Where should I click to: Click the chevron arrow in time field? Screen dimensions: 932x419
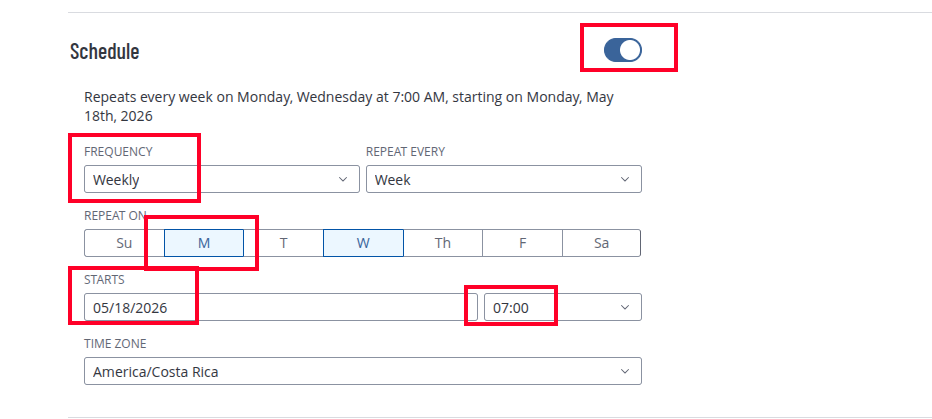[624, 307]
